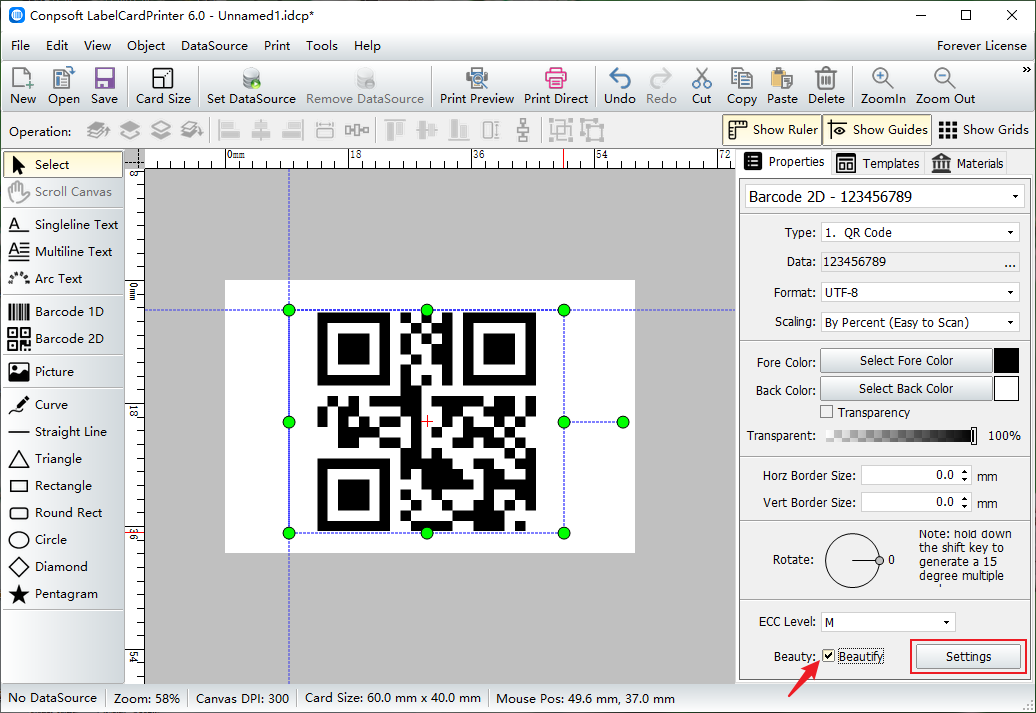1036x713 pixels.
Task: Toggle Show Guides
Action: click(x=877, y=130)
